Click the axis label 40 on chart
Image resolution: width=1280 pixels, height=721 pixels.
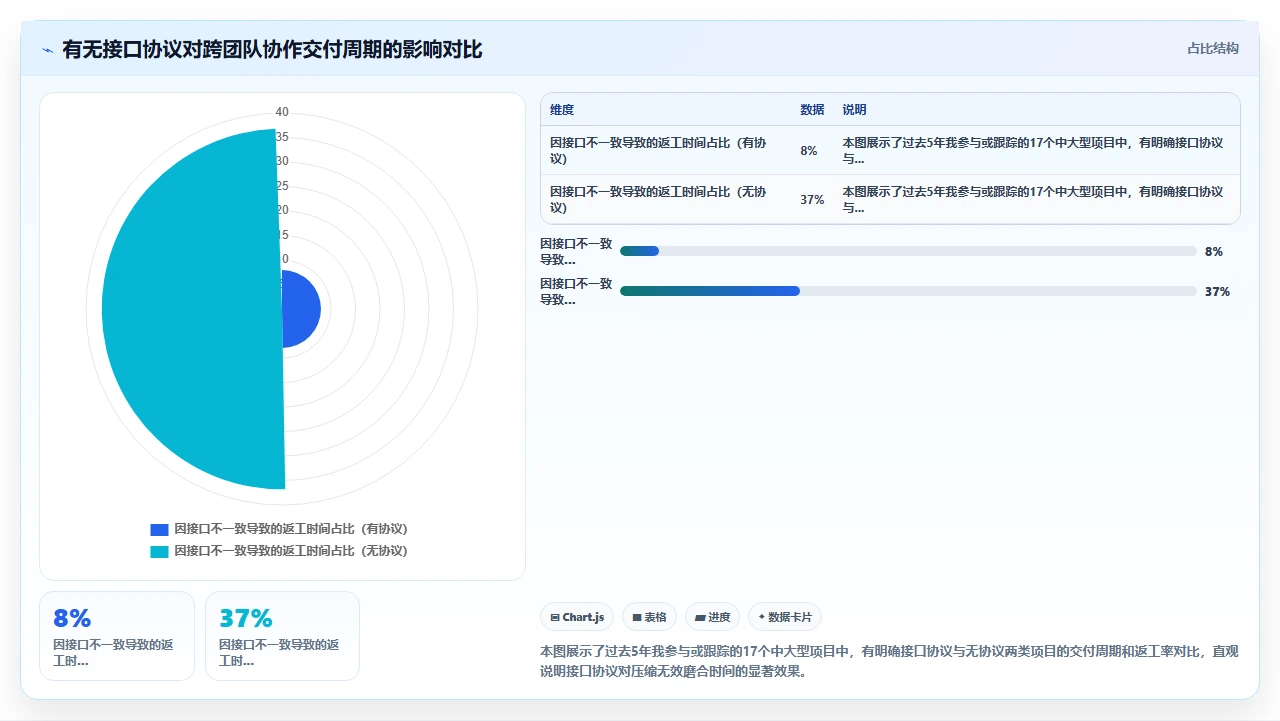click(x=282, y=112)
